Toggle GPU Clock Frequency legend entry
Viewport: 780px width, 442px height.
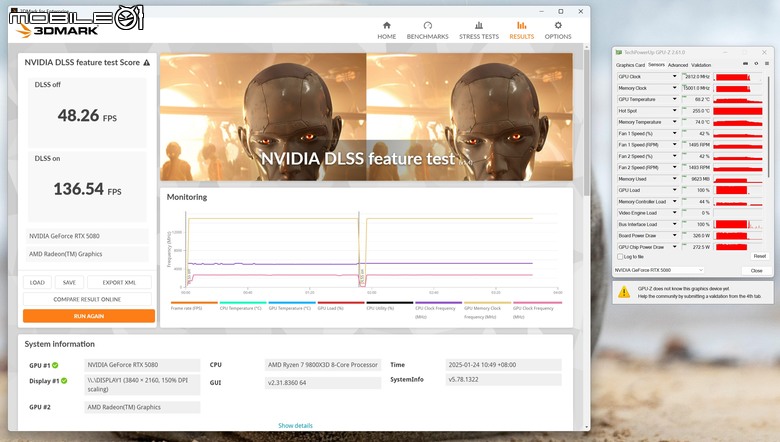tap(537, 309)
